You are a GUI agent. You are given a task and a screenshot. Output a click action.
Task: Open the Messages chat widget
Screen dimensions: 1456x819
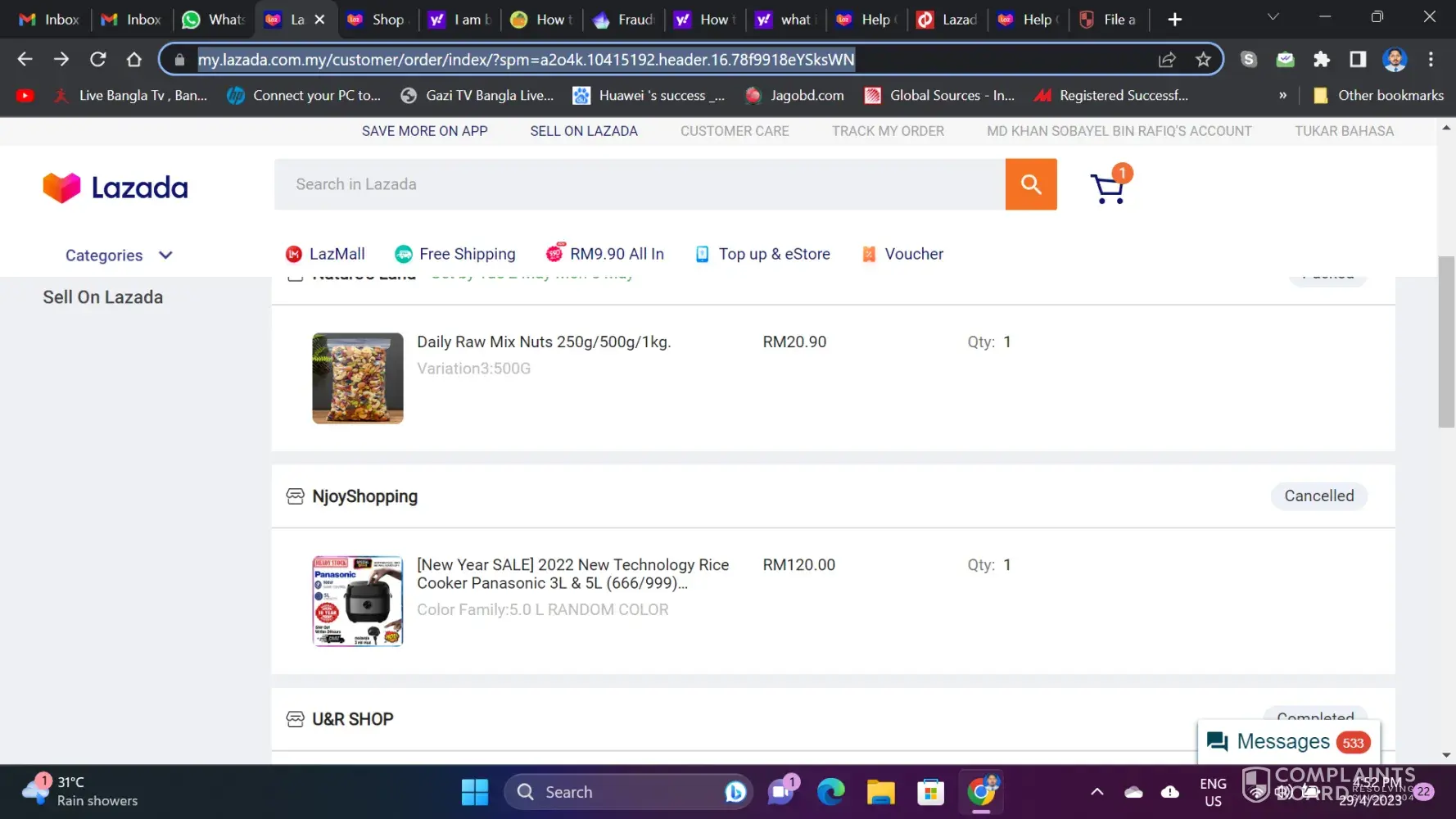[x=1289, y=742]
